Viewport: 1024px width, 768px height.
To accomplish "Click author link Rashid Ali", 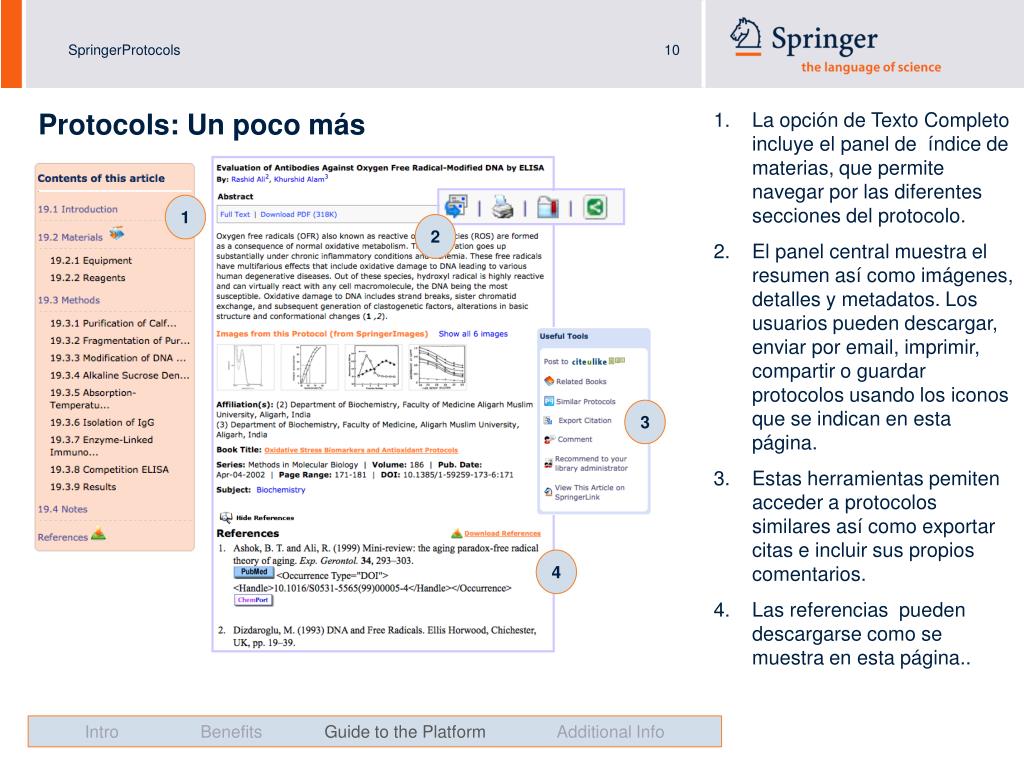I will click(x=248, y=179).
